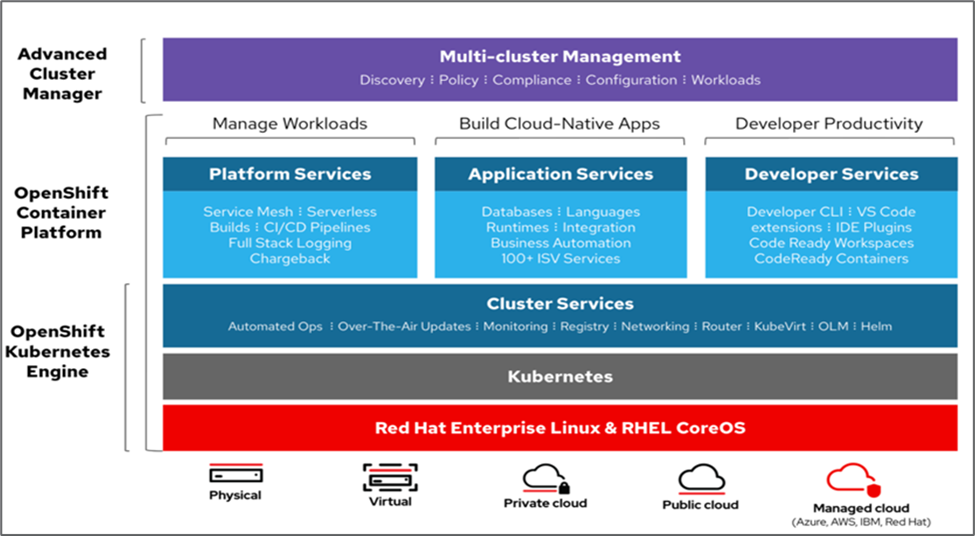Click the Virtual label
The height and width of the screenshot is (536, 975).
click(x=390, y=501)
